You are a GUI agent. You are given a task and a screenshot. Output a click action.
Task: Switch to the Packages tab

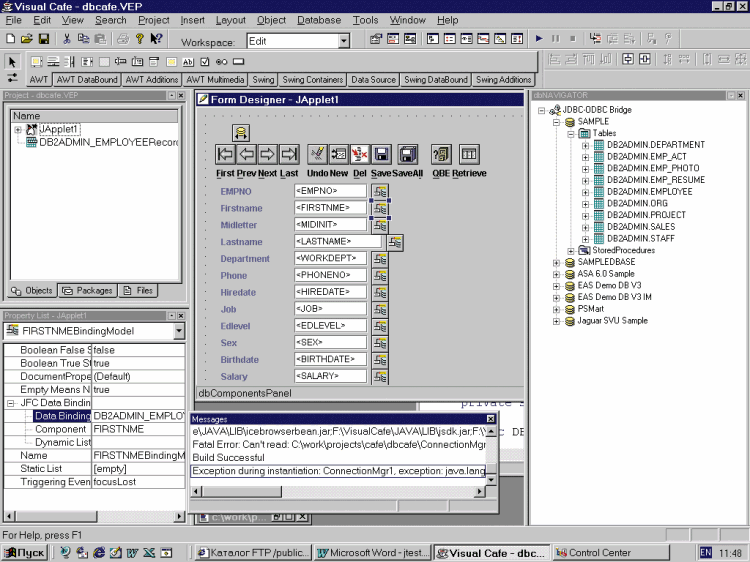pos(87,291)
